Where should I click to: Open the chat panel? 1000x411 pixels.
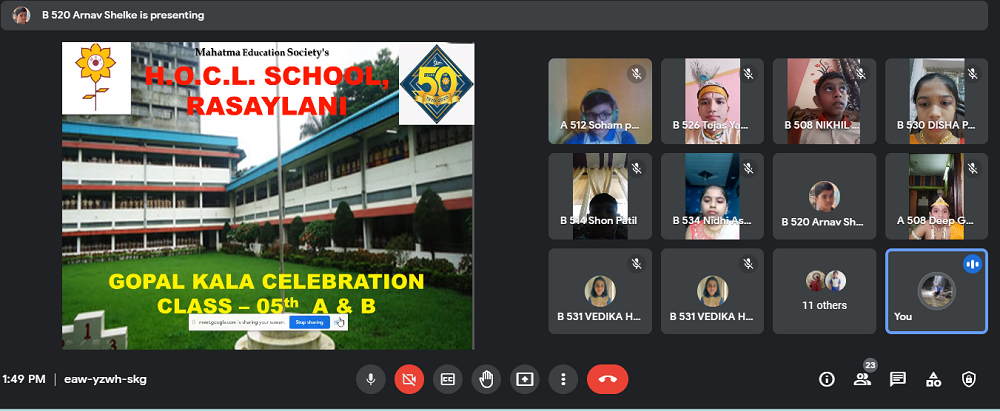pos(897,379)
